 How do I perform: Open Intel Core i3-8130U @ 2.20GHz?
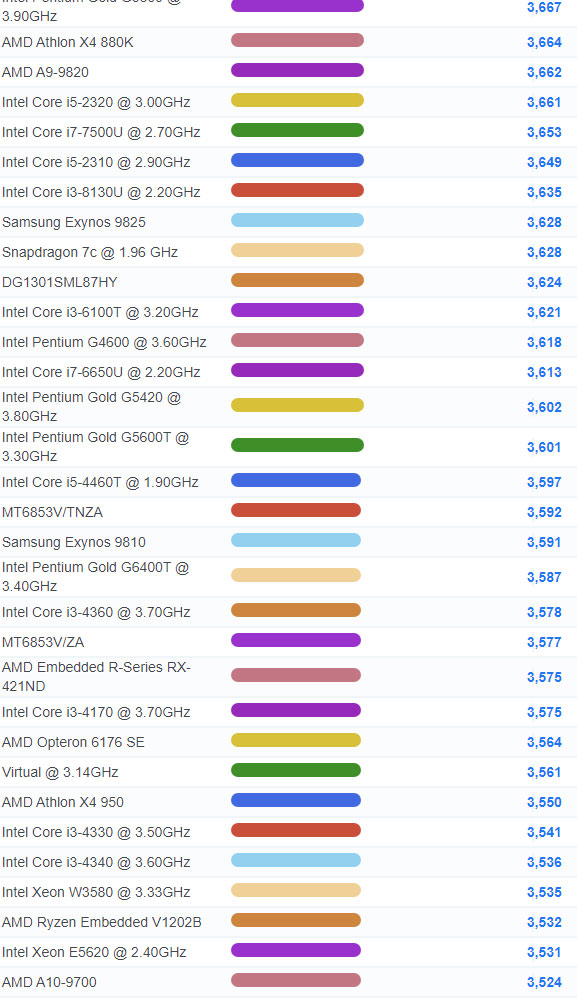click(x=101, y=192)
